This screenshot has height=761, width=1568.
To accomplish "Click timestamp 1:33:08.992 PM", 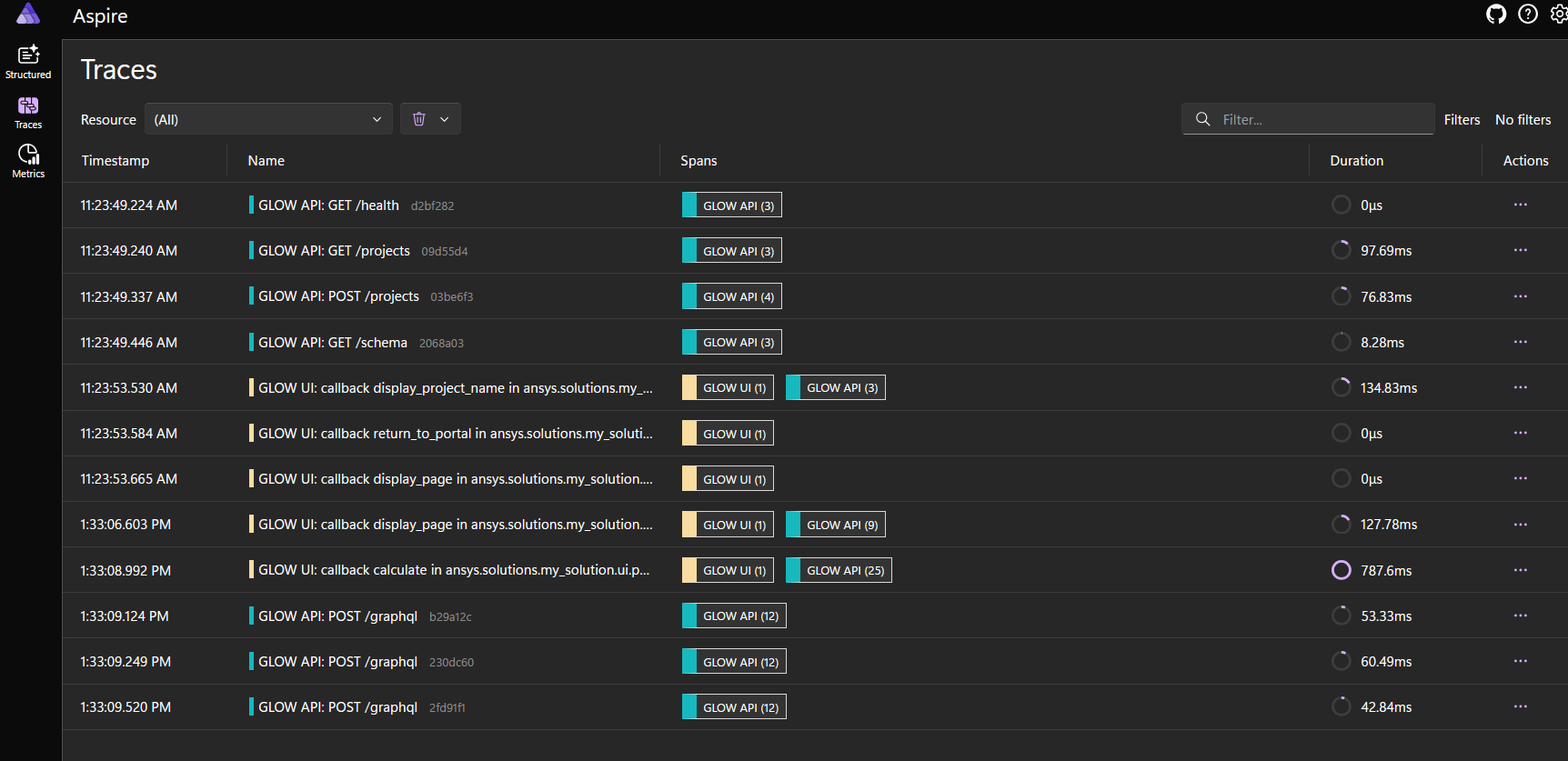I will coord(126,570).
